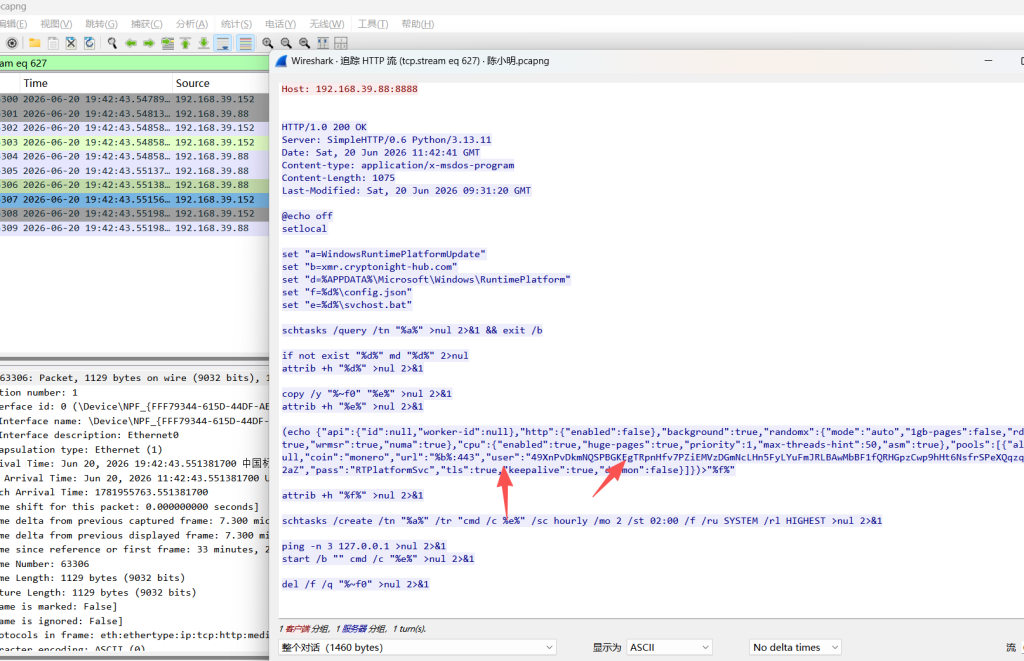Open capture options gear icon
This screenshot has width=1024, height=661.
(x=12, y=43)
